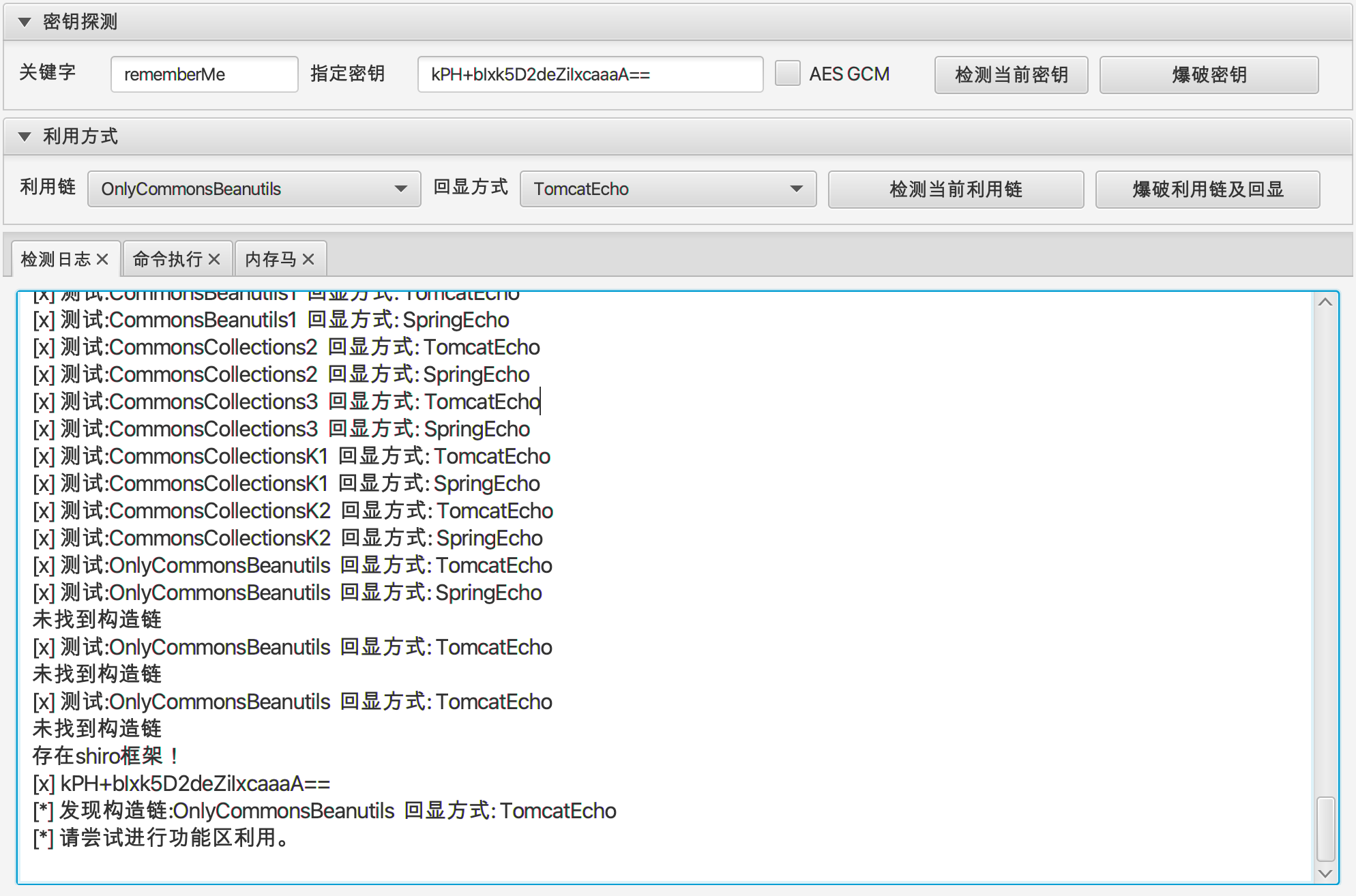Click the 检测当前利用链 button
Screen dimensions: 1356x896
coord(956,190)
